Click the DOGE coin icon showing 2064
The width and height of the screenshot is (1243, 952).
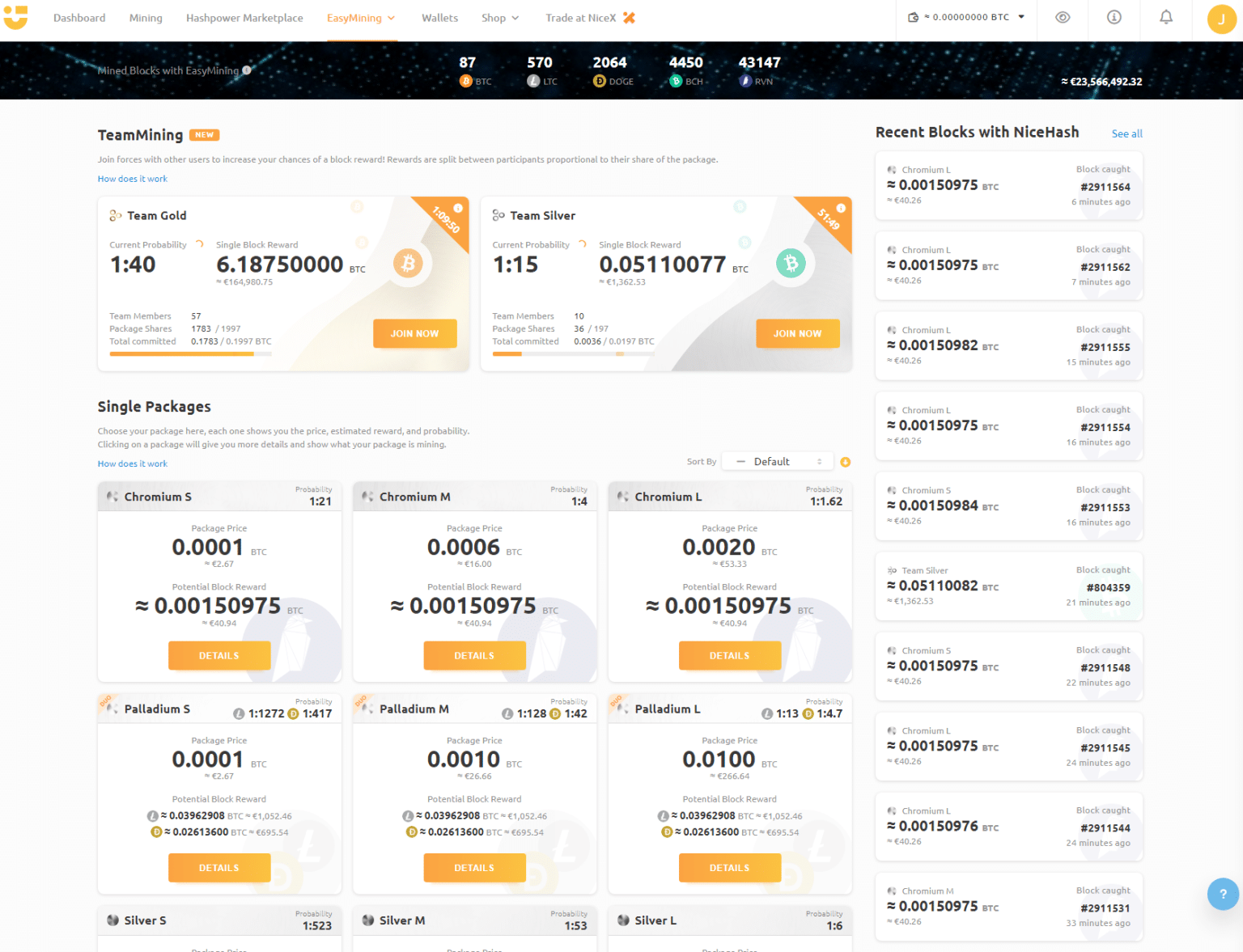pyautogui.click(x=599, y=81)
